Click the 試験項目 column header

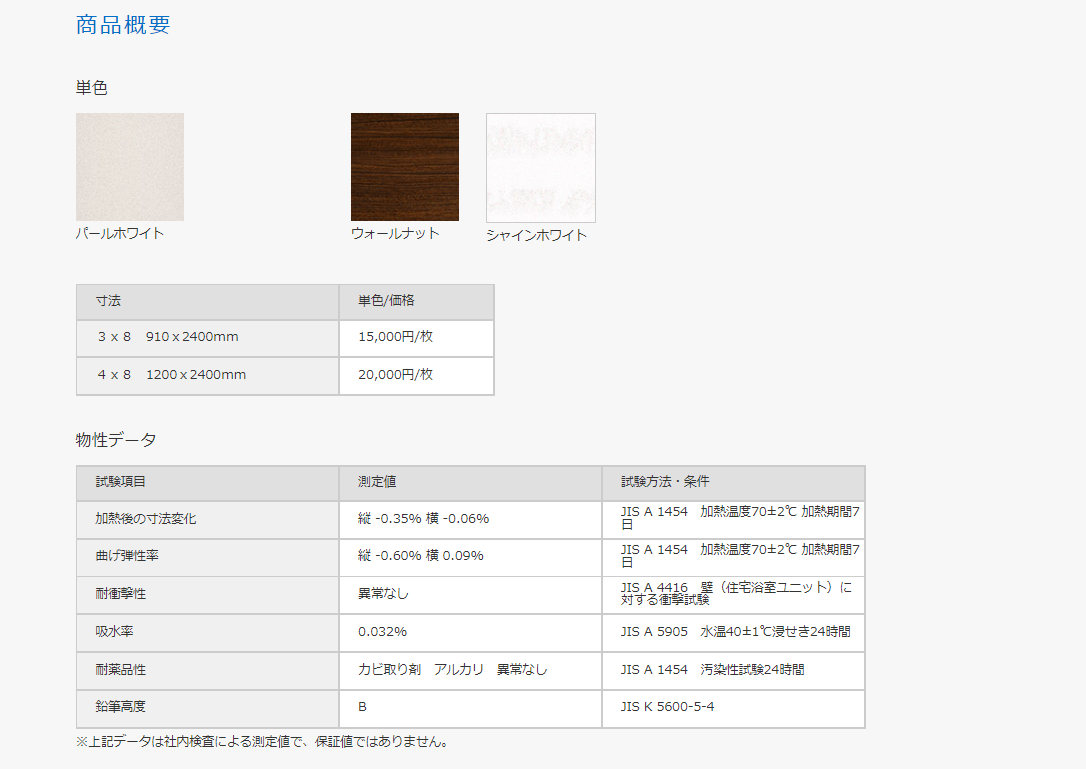click(x=121, y=482)
